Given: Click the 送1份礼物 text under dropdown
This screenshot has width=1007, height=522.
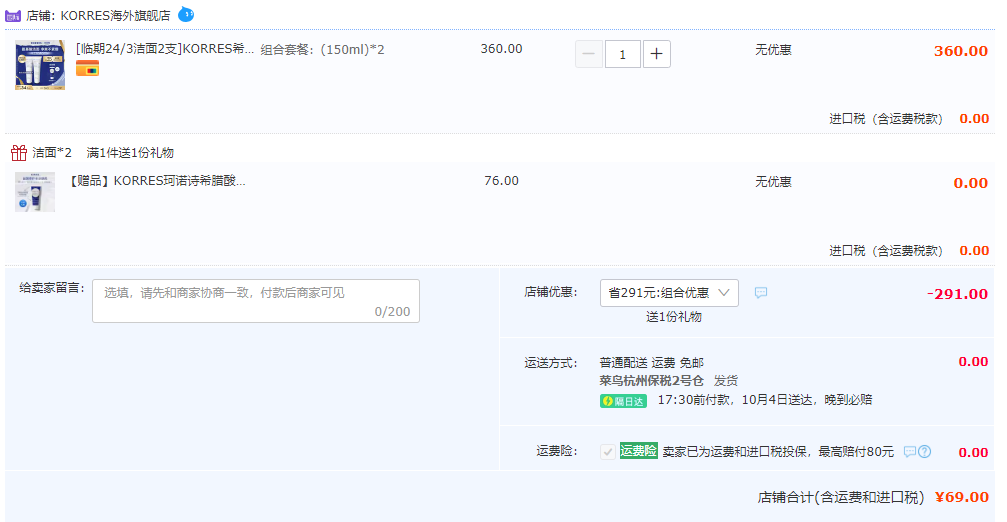Looking at the screenshot, I should click(674, 317).
